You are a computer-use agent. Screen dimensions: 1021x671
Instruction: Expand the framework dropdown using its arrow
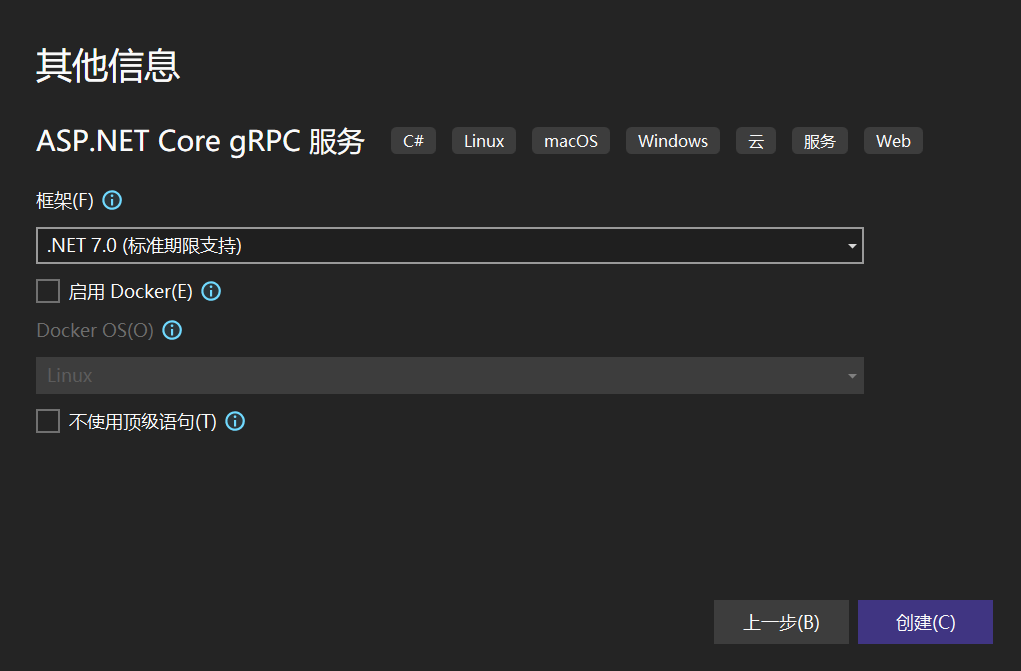(x=852, y=246)
